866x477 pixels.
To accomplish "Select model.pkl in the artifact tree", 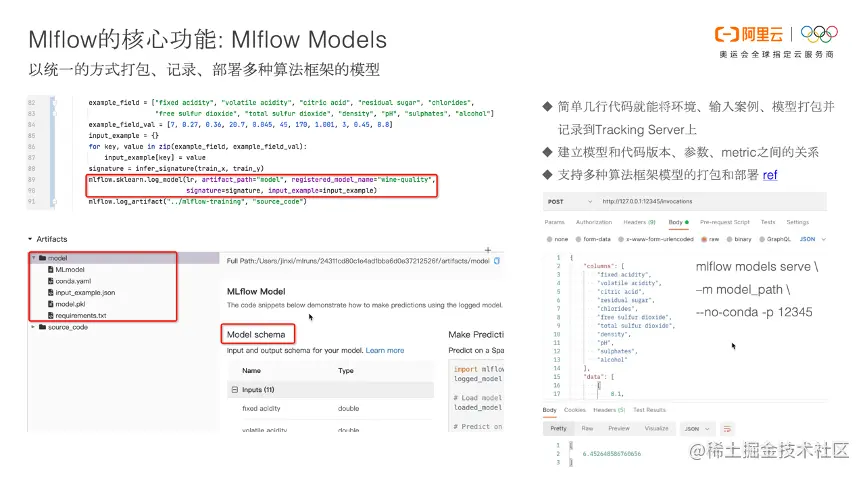I will click(x=70, y=304).
